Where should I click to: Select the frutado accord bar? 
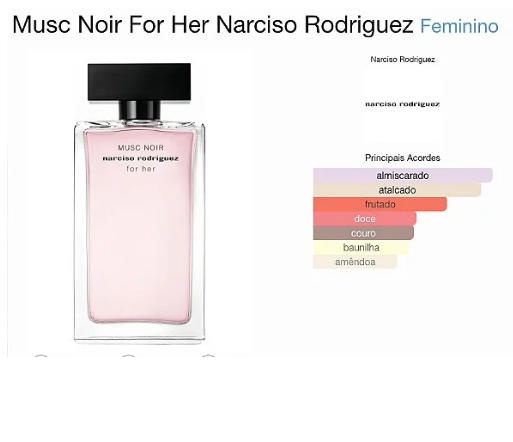(x=380, y=204)
